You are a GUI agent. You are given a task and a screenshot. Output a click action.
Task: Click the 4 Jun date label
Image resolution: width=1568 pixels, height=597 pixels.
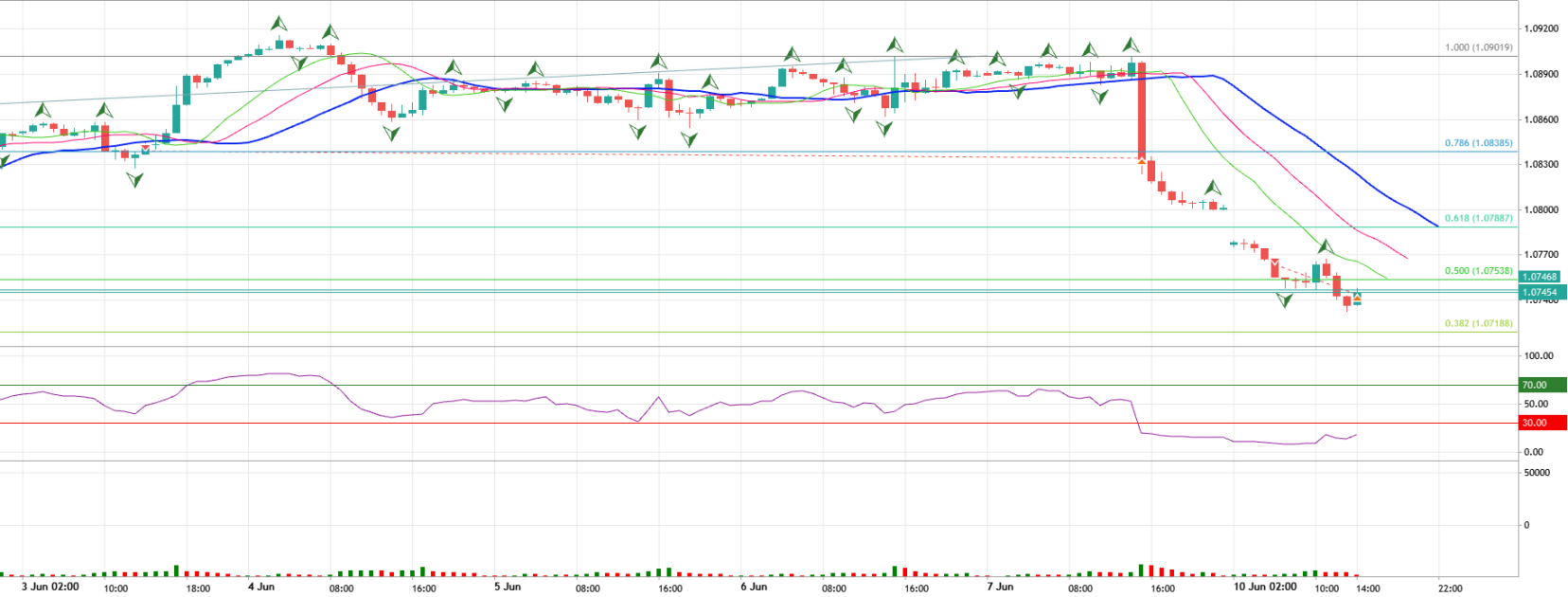(261, 587)
